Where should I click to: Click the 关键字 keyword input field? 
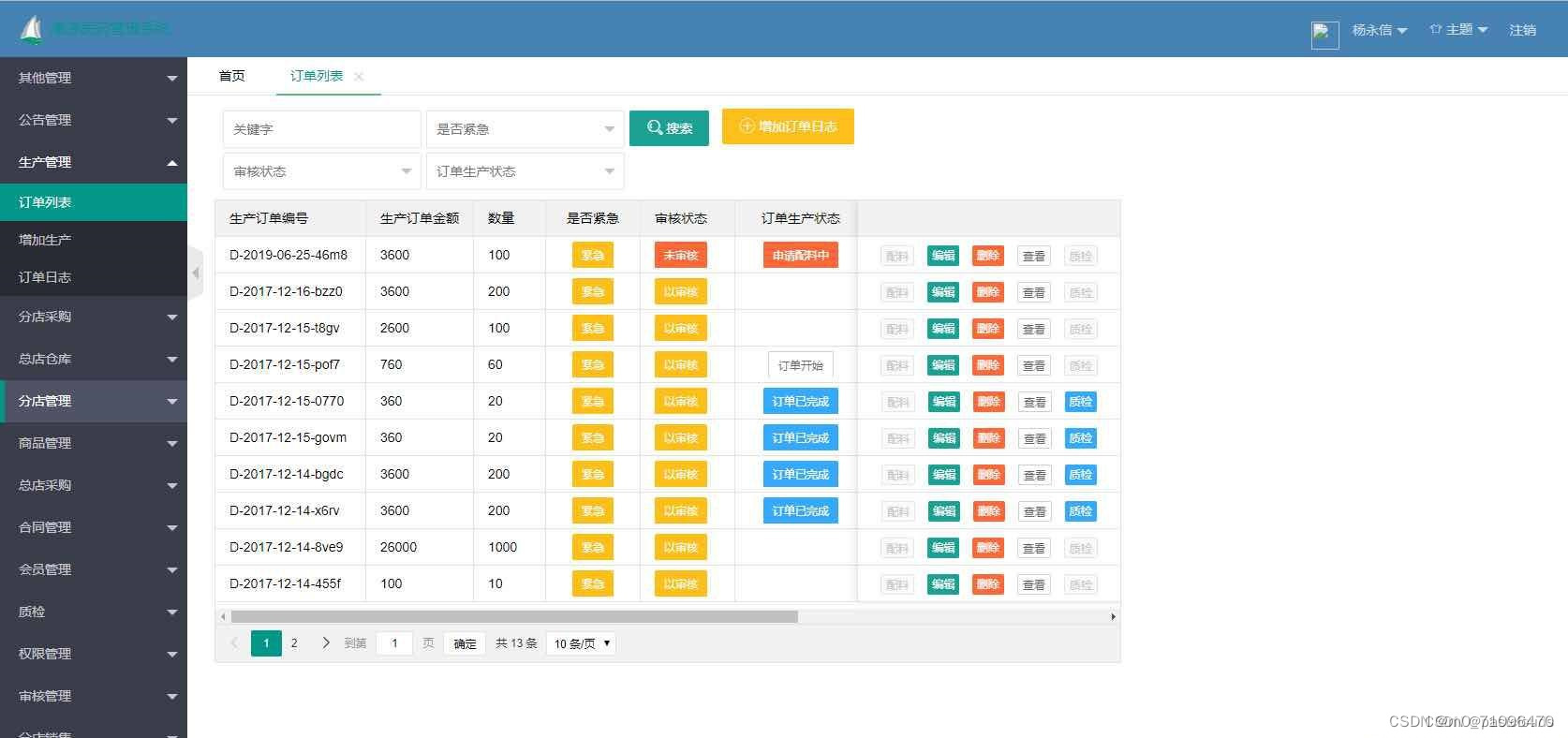321,129
